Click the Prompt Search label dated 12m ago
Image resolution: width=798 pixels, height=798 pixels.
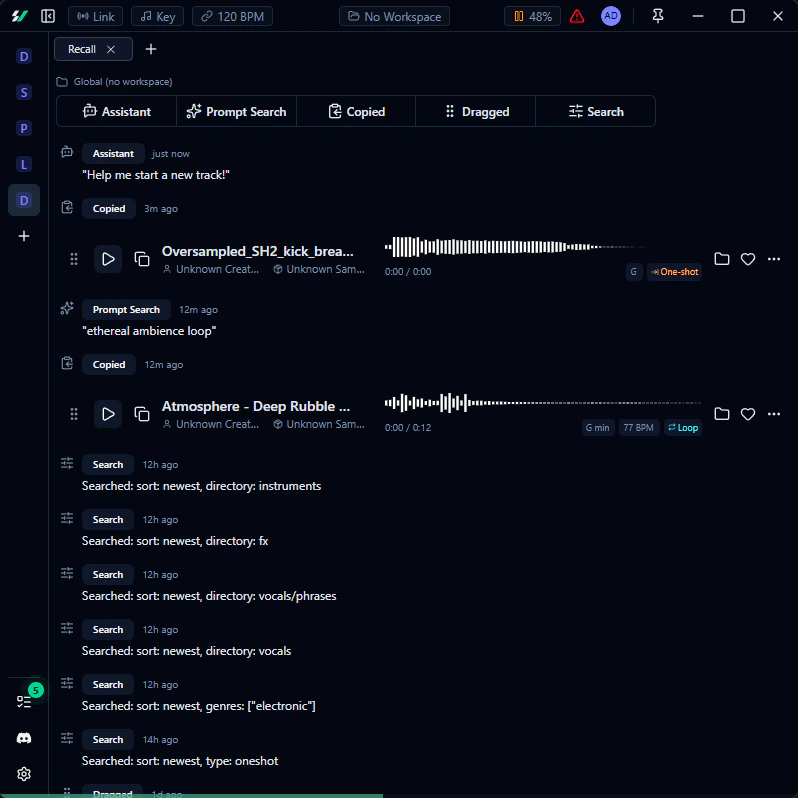pyautogui.click(x=126, y=309)
